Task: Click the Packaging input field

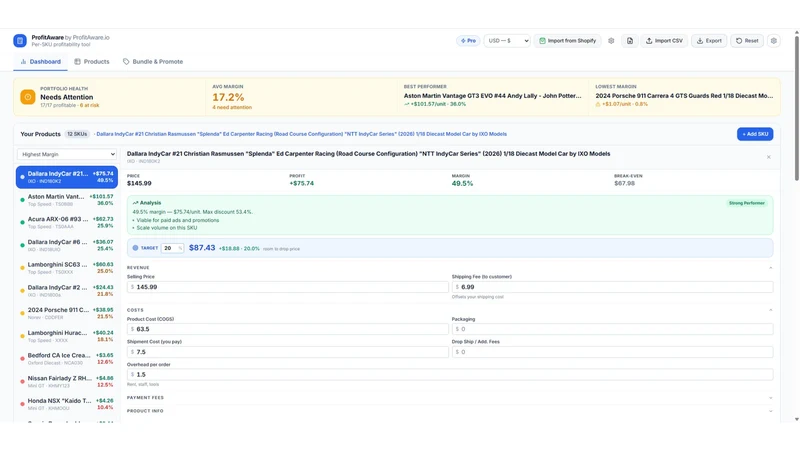Action: coord(612,329)
